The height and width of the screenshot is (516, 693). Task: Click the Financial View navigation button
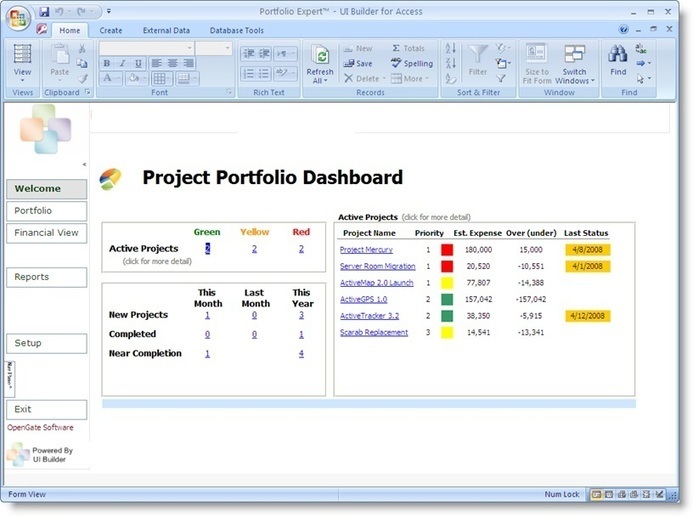click(x=46, y=233)
